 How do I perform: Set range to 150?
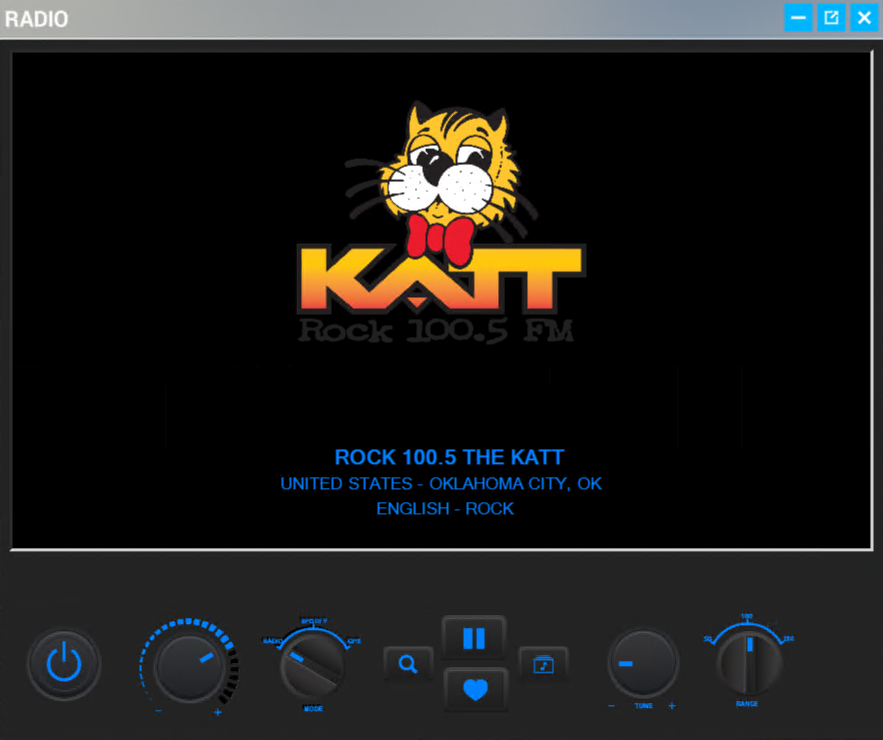[x=788, y=638]
